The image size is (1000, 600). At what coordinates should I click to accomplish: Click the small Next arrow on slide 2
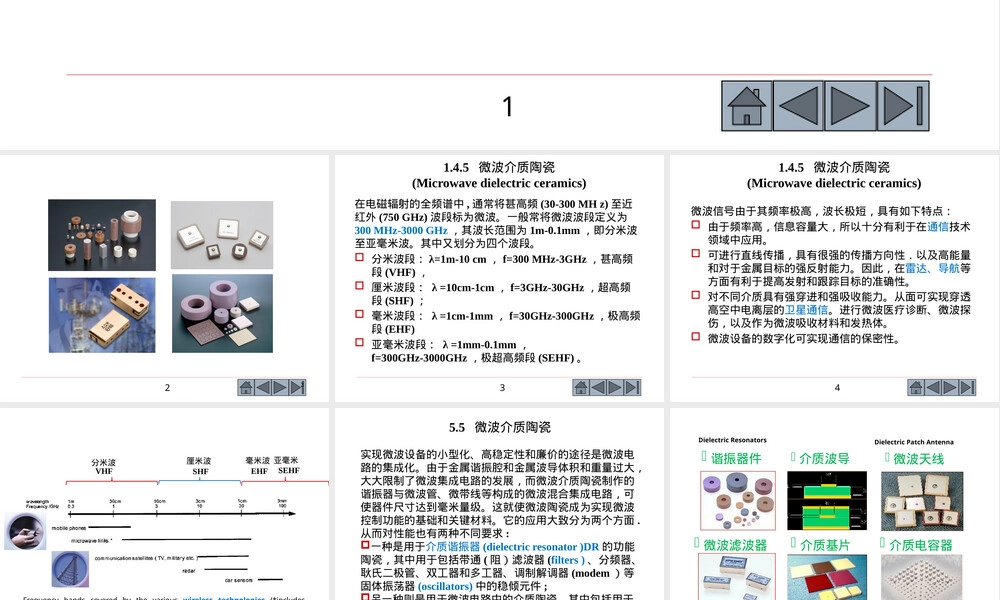pyautogui.click(x=280, y=387)
